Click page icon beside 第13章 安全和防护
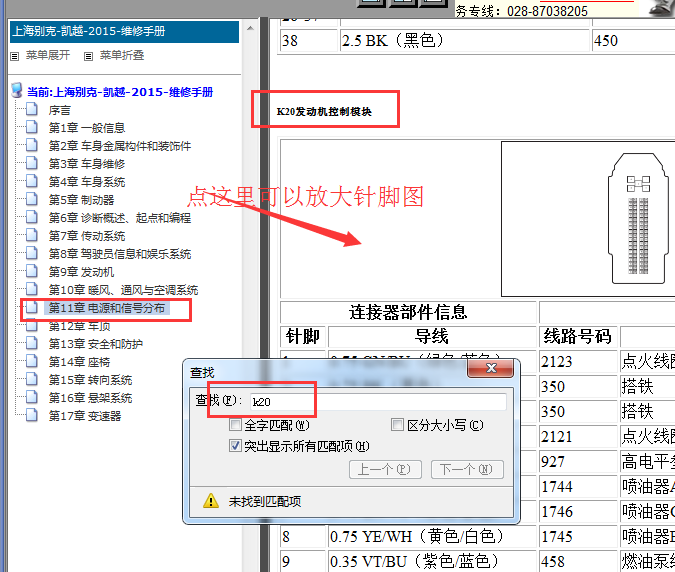The width and height of the screenshot is (675, 572). tap(31, 343)
